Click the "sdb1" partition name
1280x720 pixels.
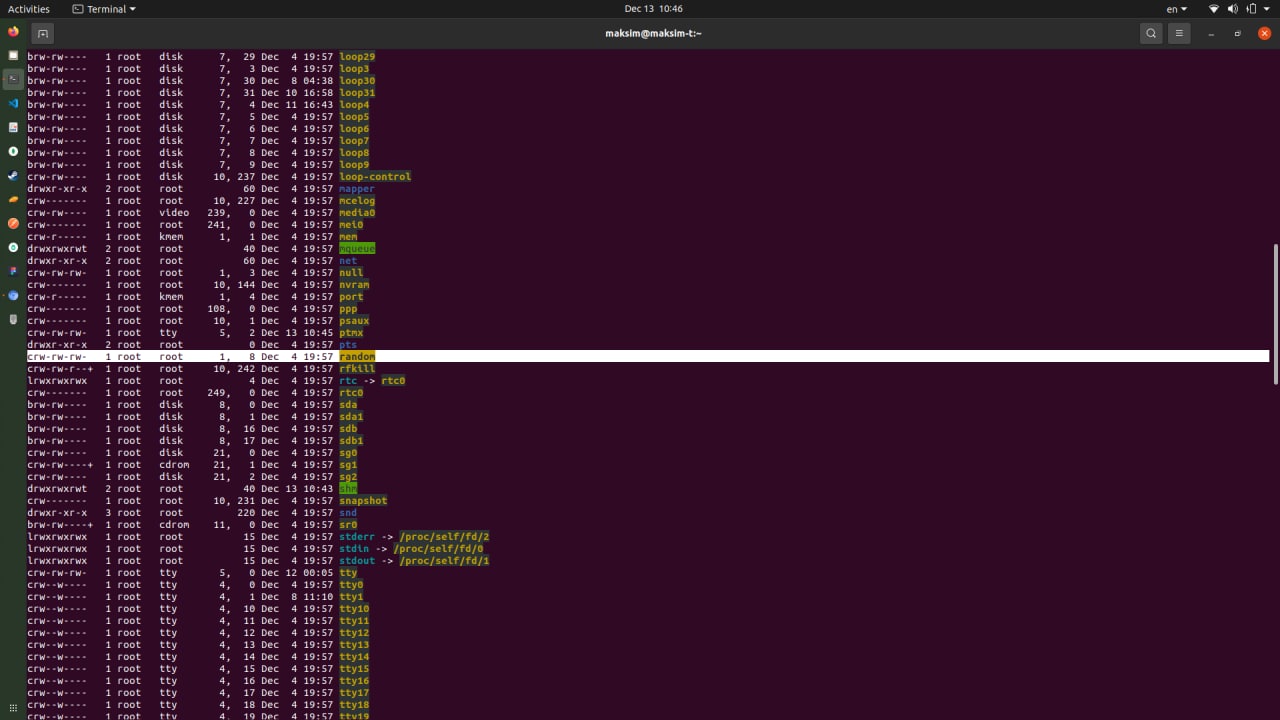pos(351,441)
